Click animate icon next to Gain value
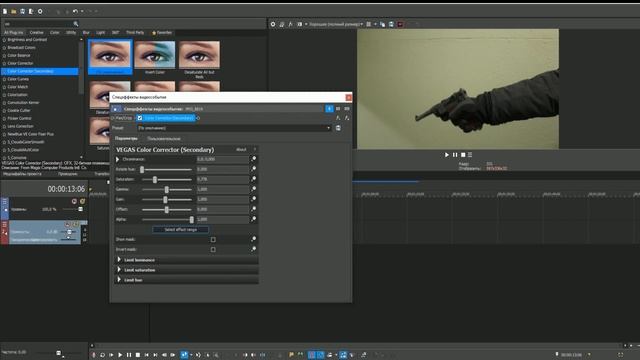Screen dimensions: 640x360 coord(253,199)
